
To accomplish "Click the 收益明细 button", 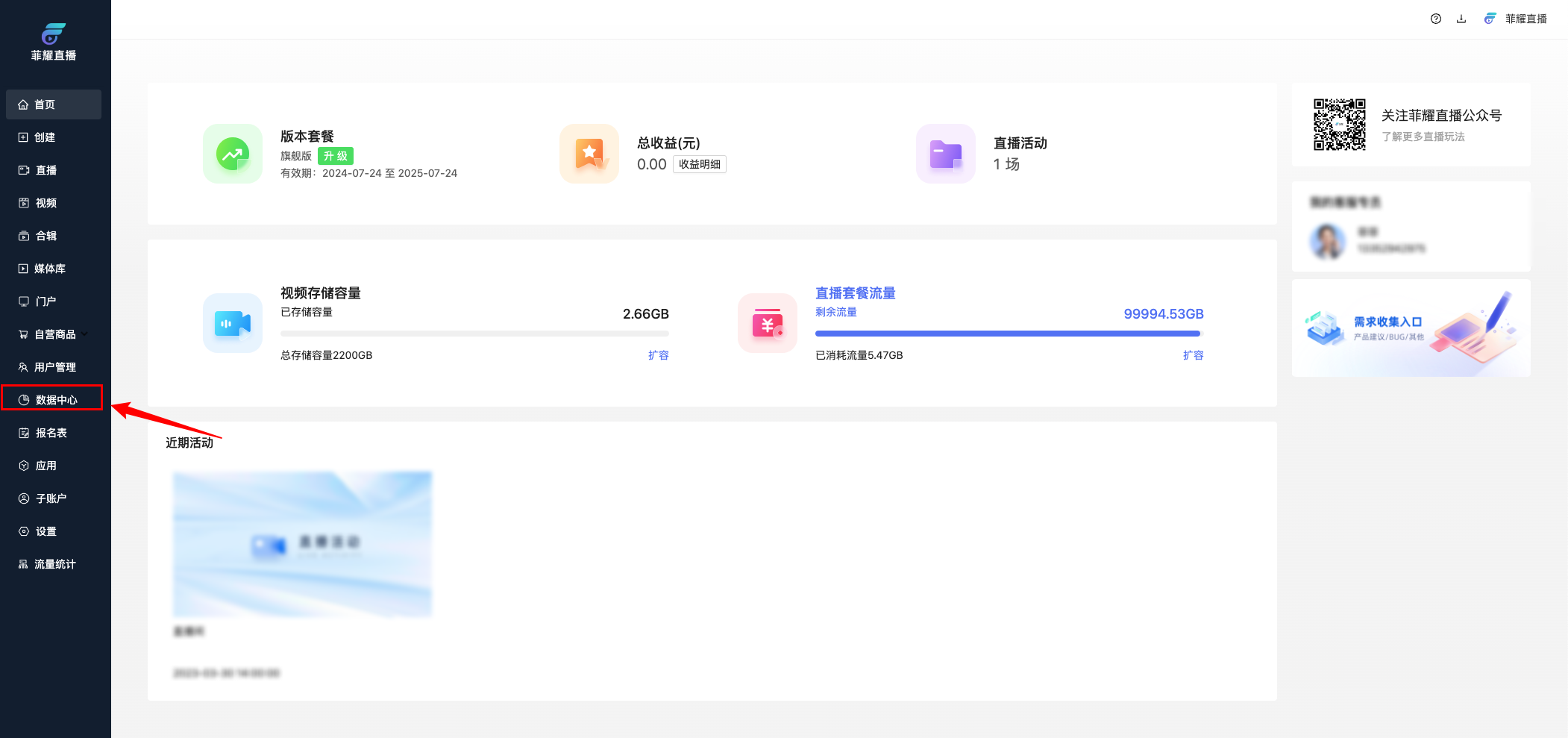I will (699, 164).
